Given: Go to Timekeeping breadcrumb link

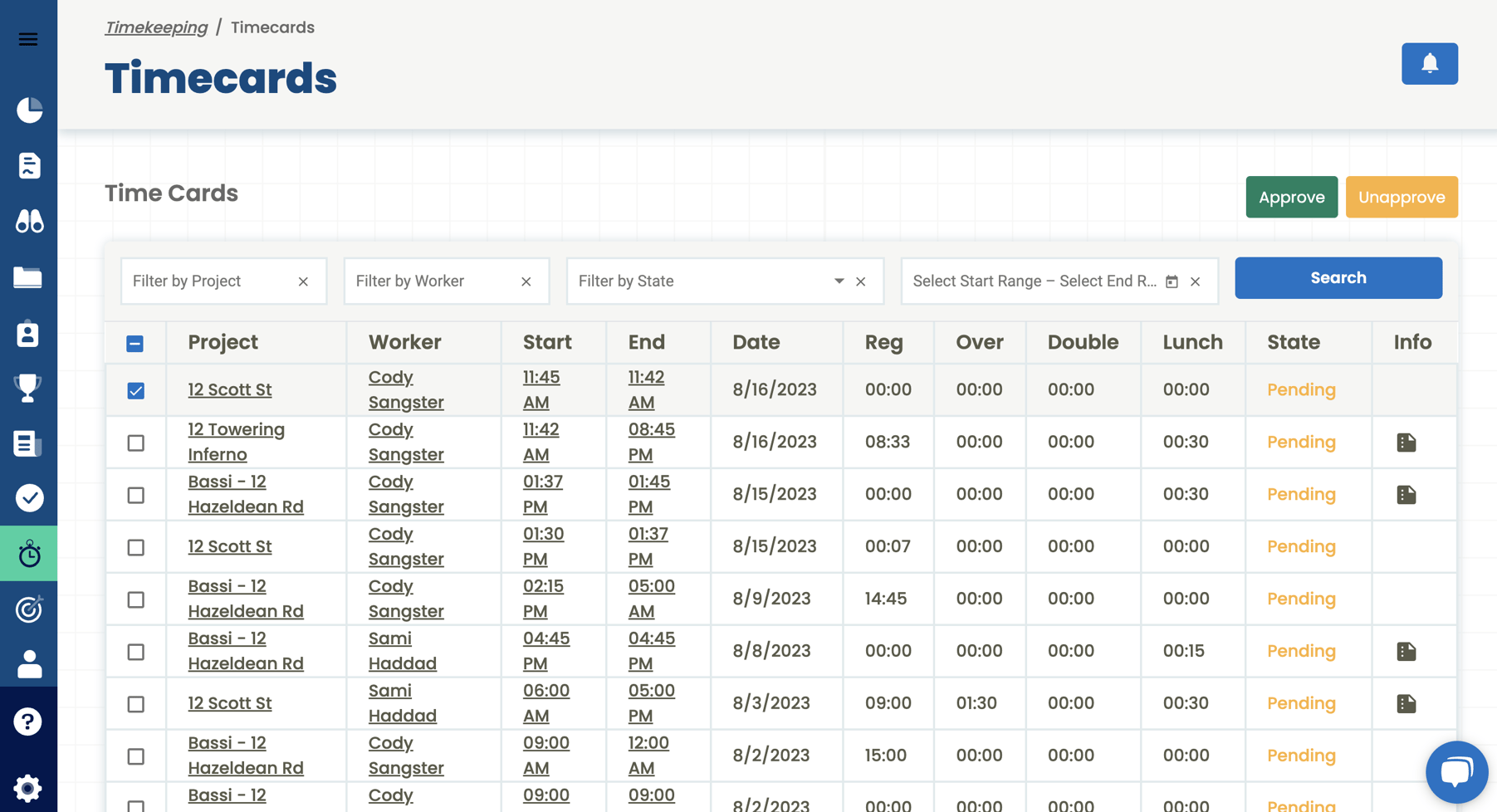Looking at the screenshot, I should coord(156,27).
